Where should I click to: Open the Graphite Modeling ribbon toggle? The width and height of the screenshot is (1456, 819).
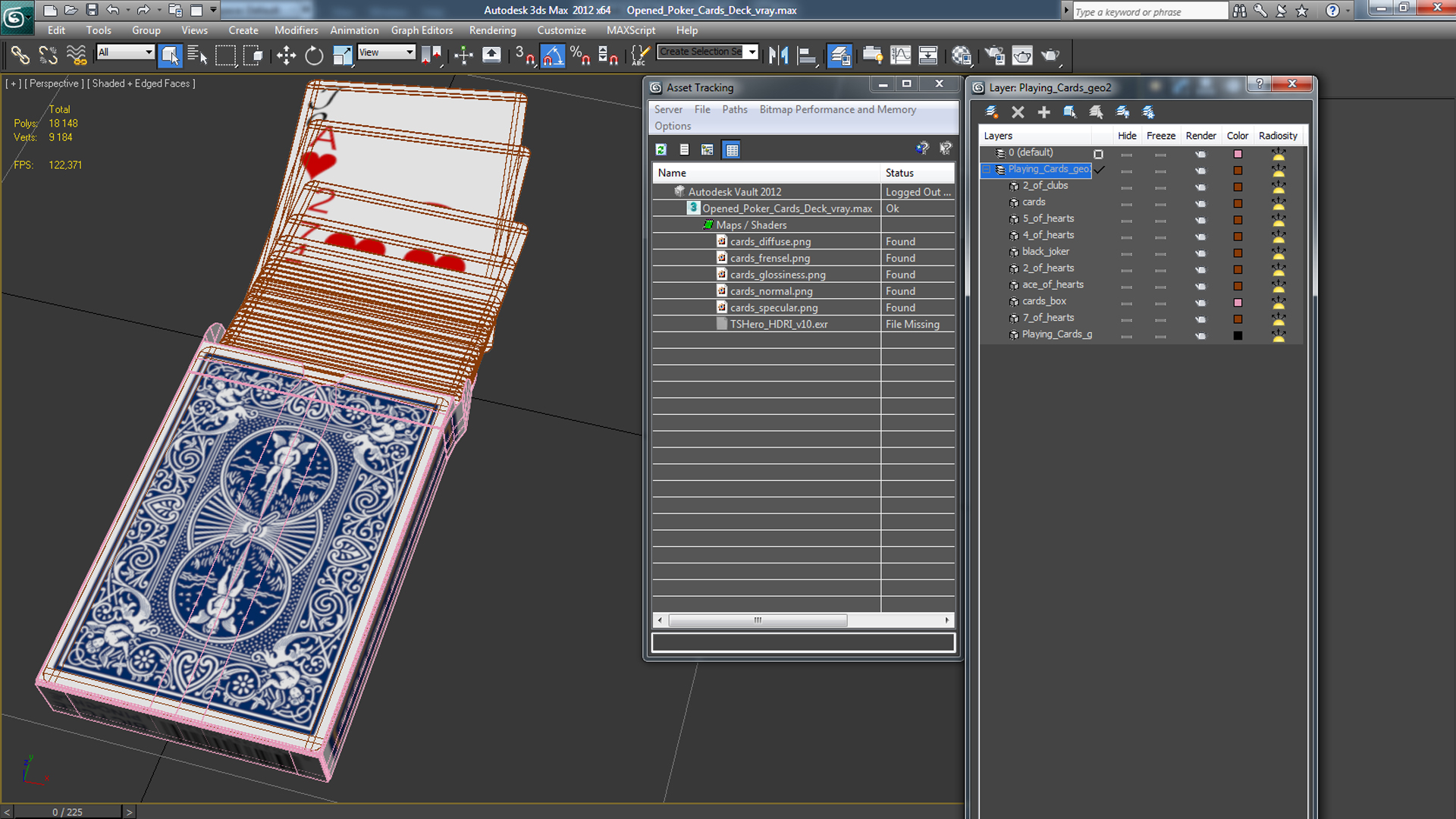tap(873, 55)
